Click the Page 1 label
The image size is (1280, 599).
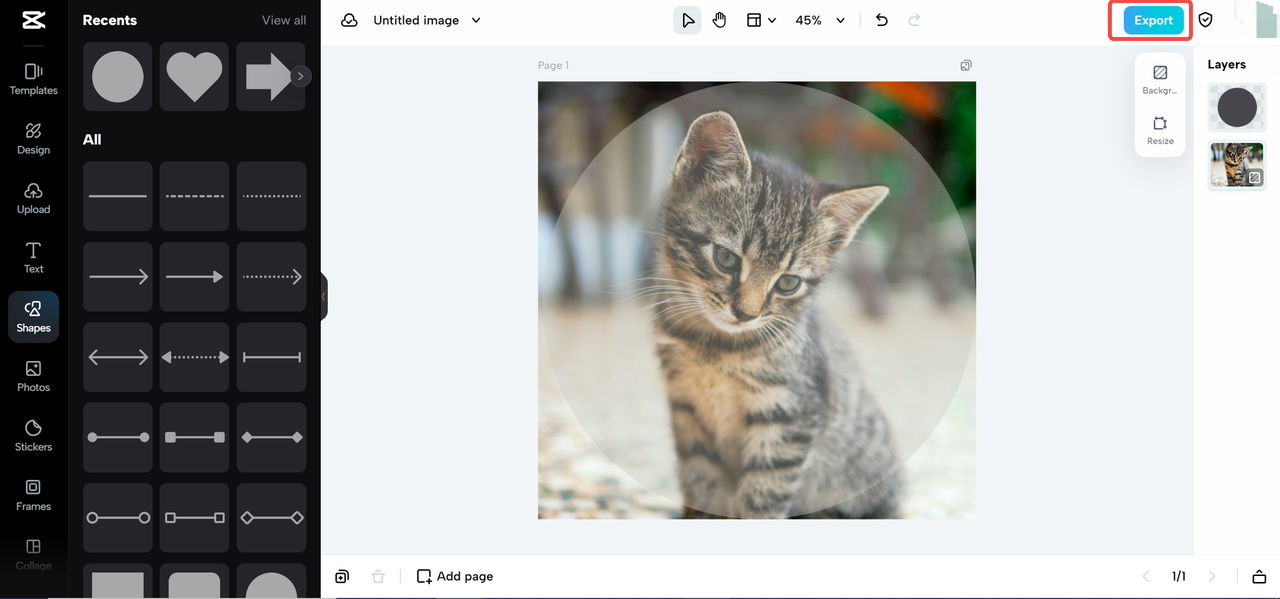tap(553, 66)
